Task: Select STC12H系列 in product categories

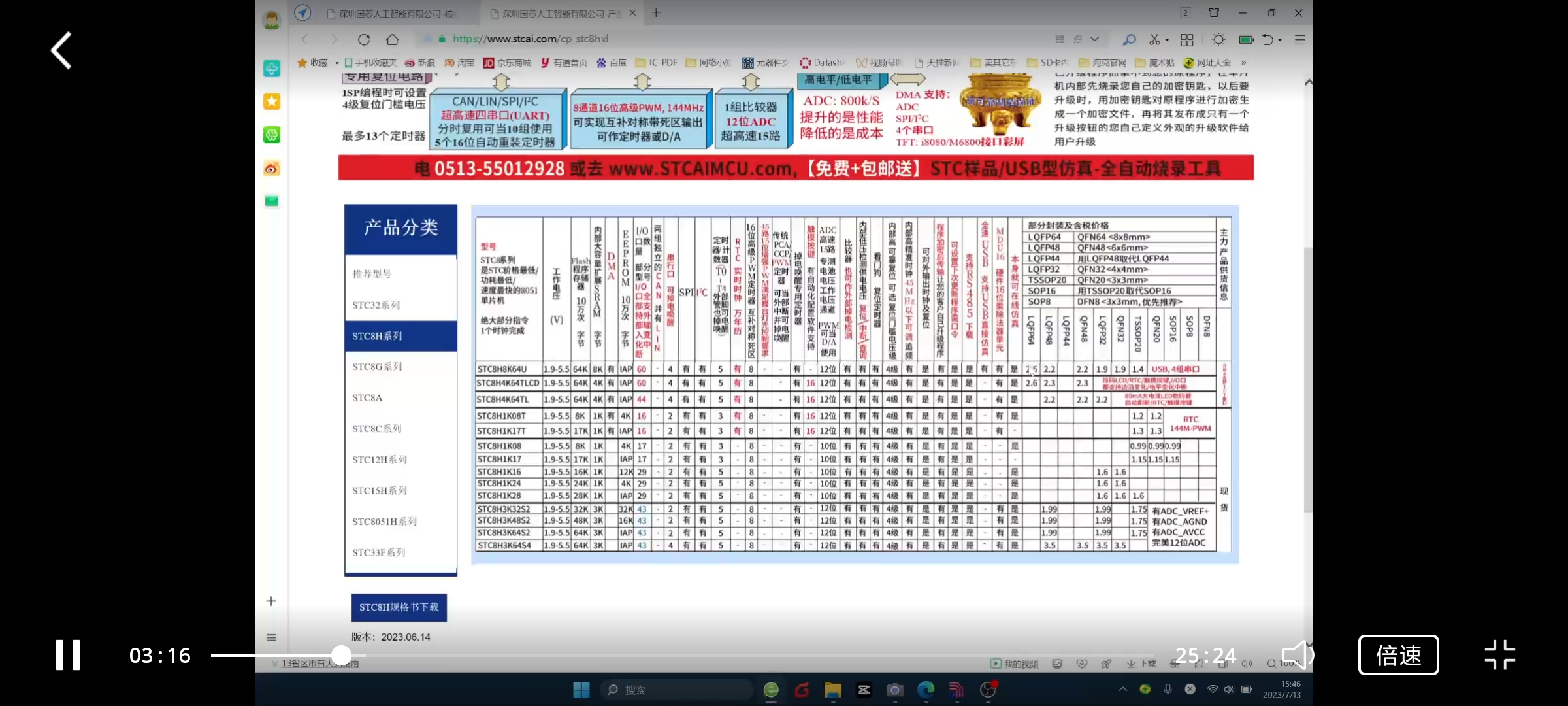Action: pos(400,460)
